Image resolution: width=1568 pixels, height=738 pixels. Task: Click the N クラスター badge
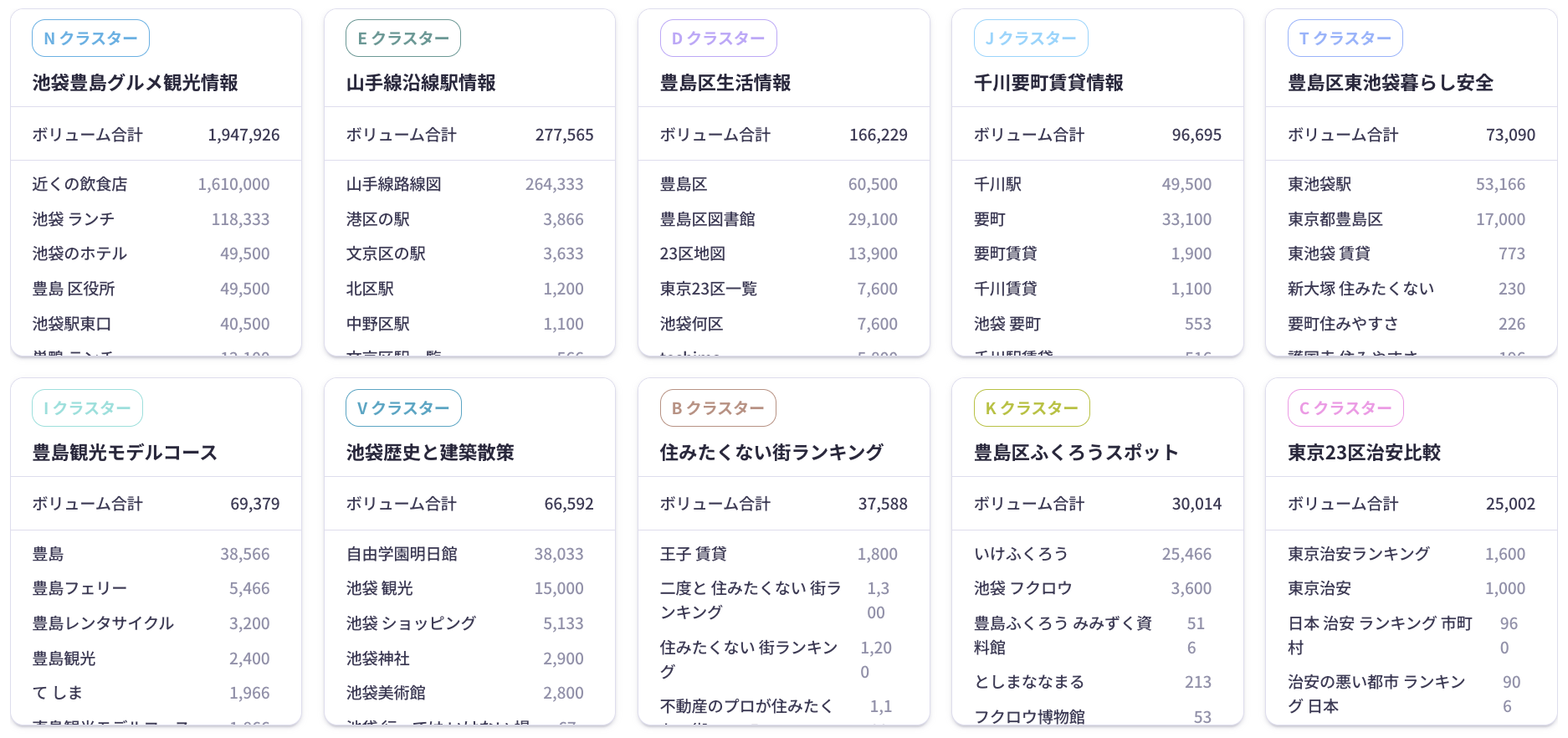(90, 38)
